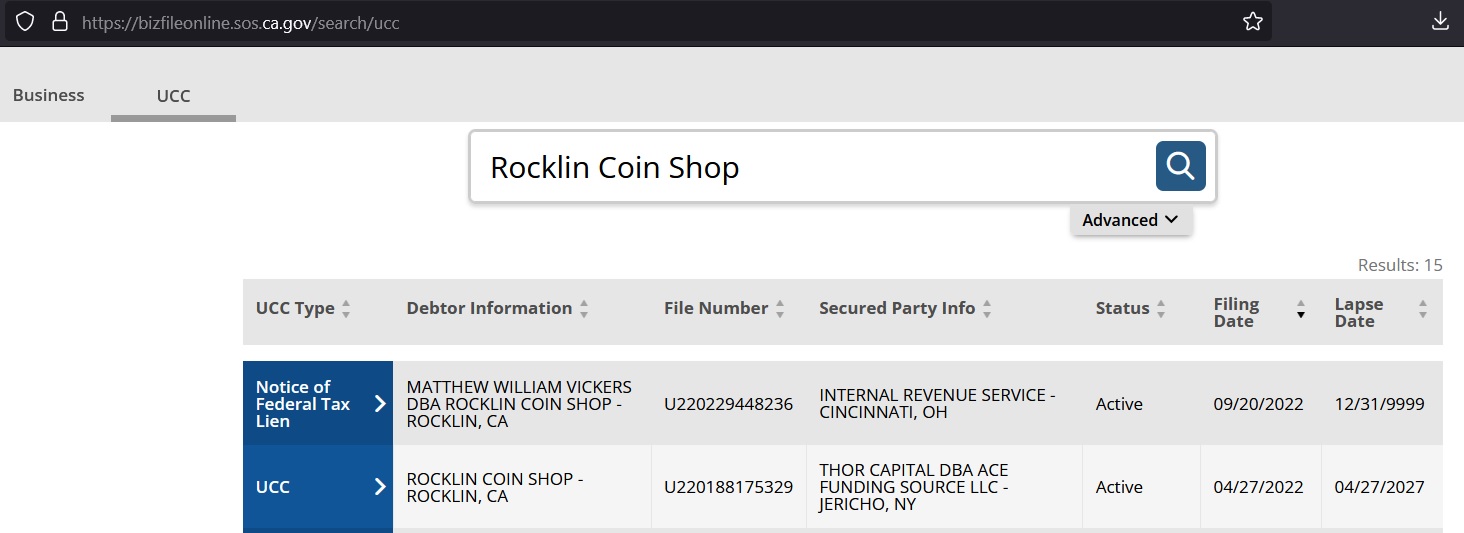Select file number U220229448236
Viewport: 1464px width, 533px height.
(x=728, y=404)
